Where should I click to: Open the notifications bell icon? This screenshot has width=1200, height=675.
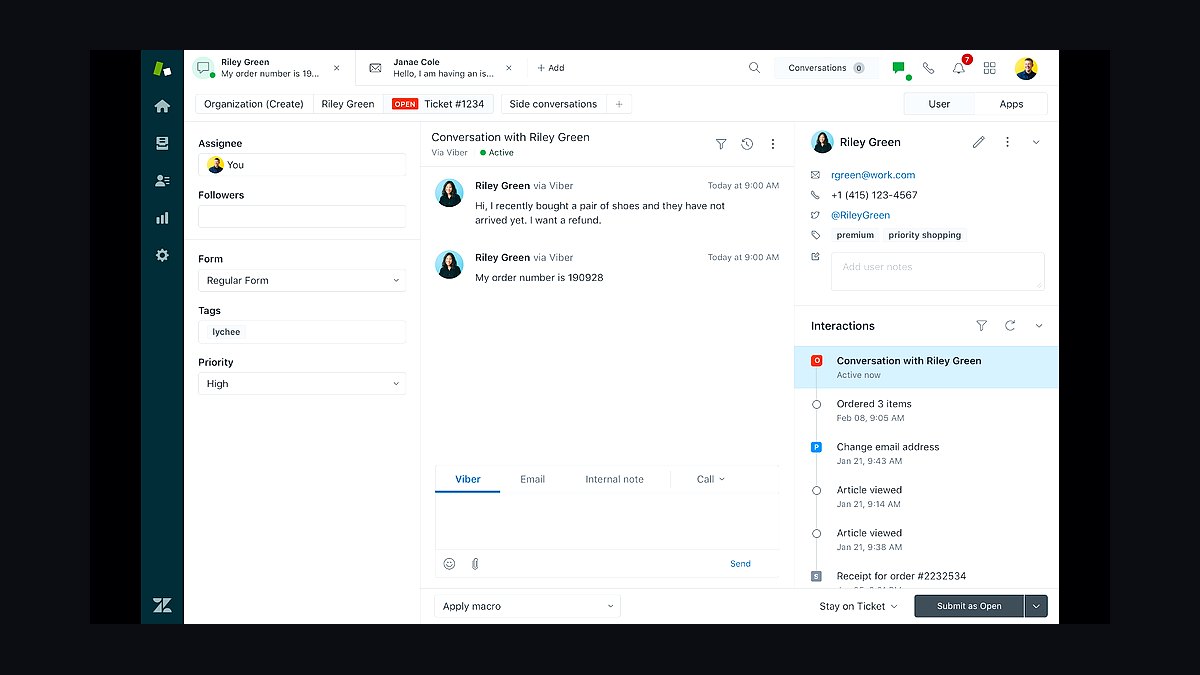pyautogui.click(x=959, y=68)
